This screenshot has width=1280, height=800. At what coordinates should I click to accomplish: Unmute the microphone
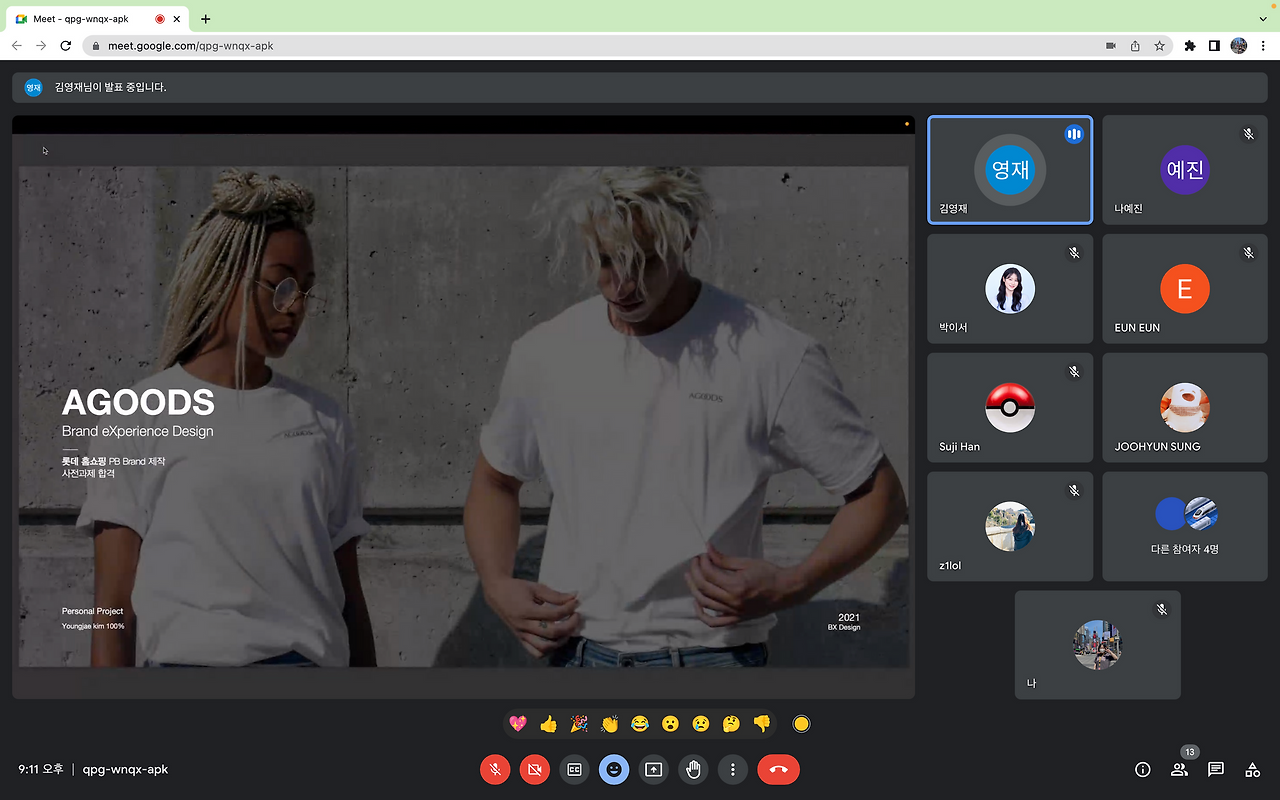(x=495, y=769)
